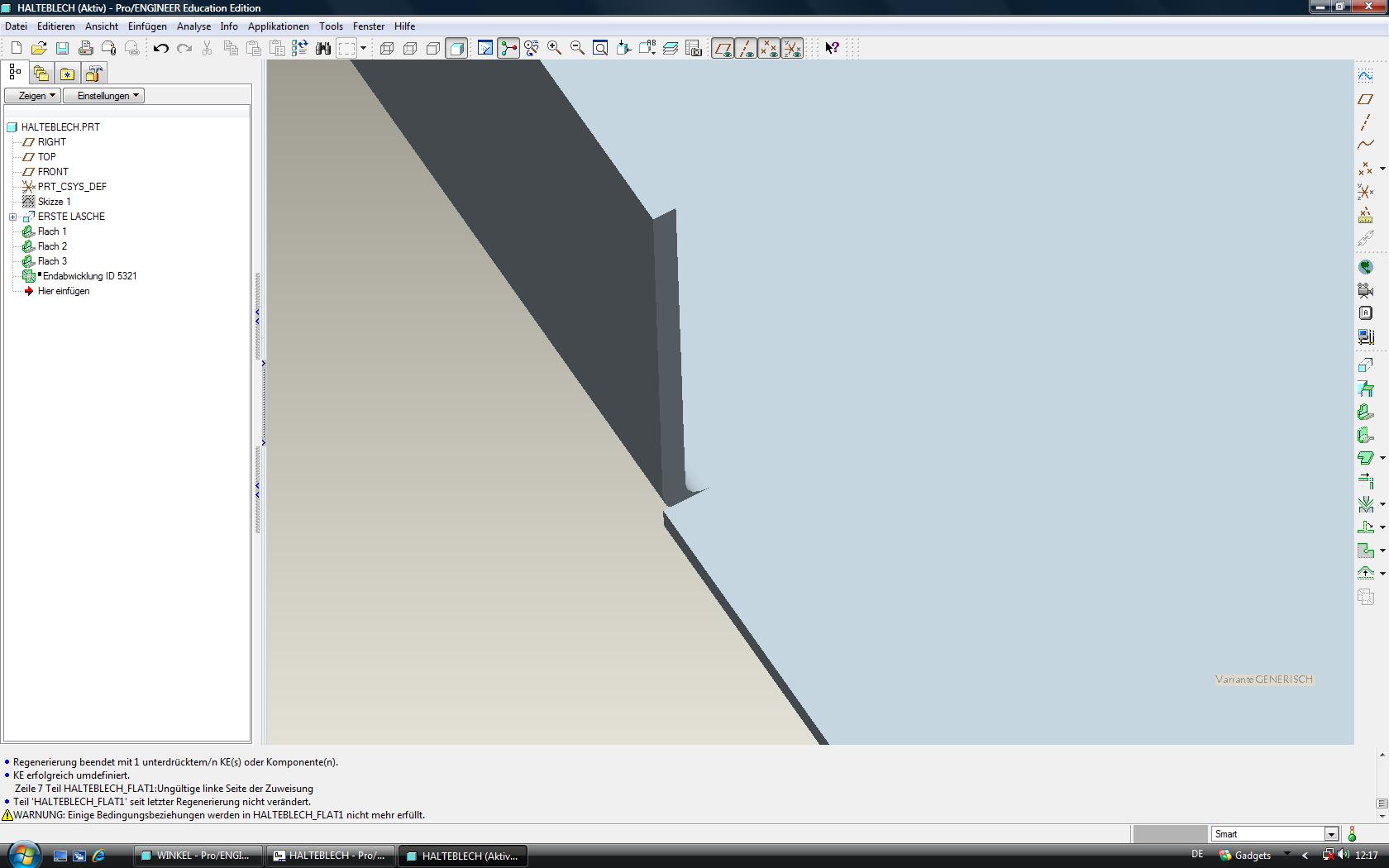Screen dimensions: 1389x868
Task: Open the Ansicht menu
Action: (102, 26)
